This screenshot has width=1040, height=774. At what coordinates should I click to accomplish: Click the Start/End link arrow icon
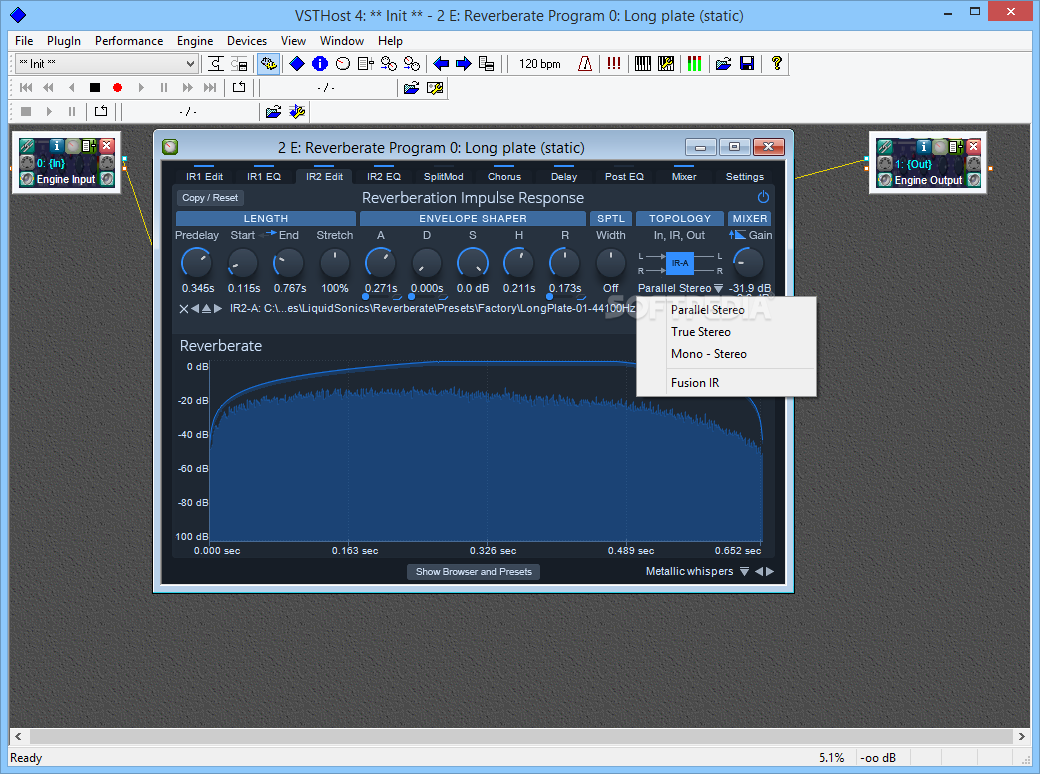(x=271, y=233)
